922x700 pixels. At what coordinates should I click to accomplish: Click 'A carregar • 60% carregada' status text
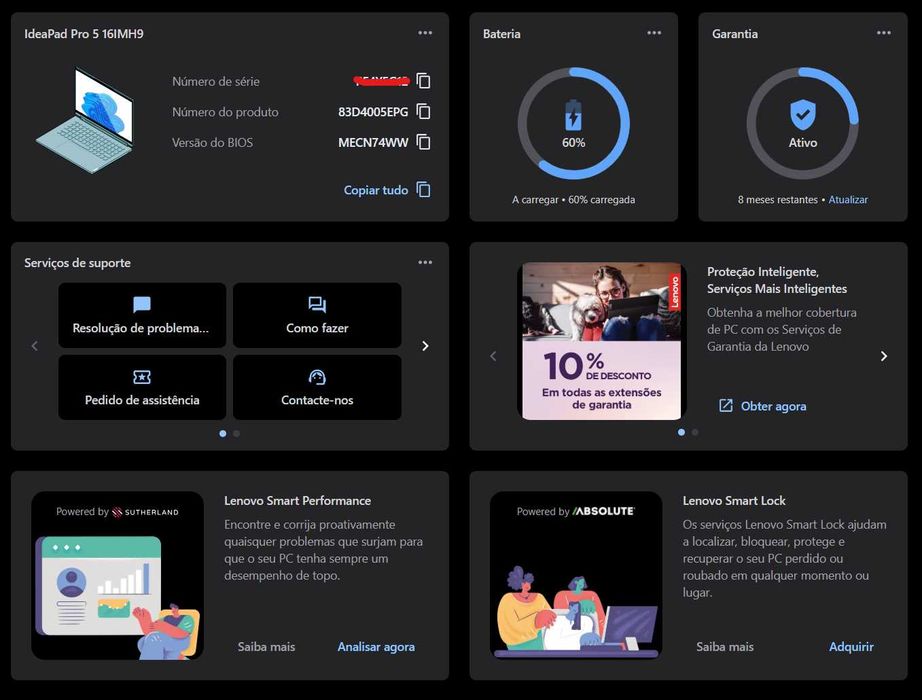point(573,199)
